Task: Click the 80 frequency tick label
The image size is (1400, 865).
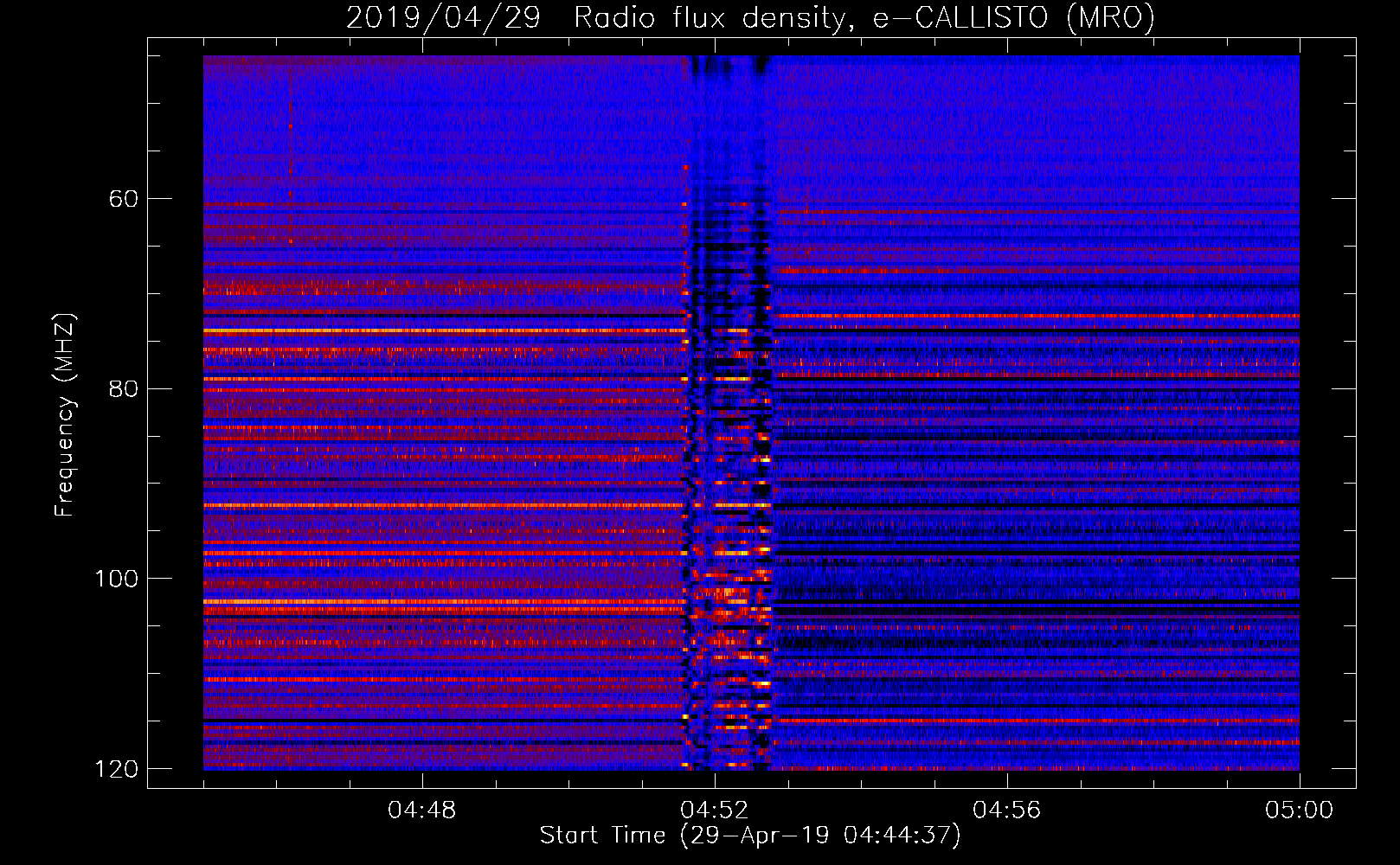Action: 123,388
